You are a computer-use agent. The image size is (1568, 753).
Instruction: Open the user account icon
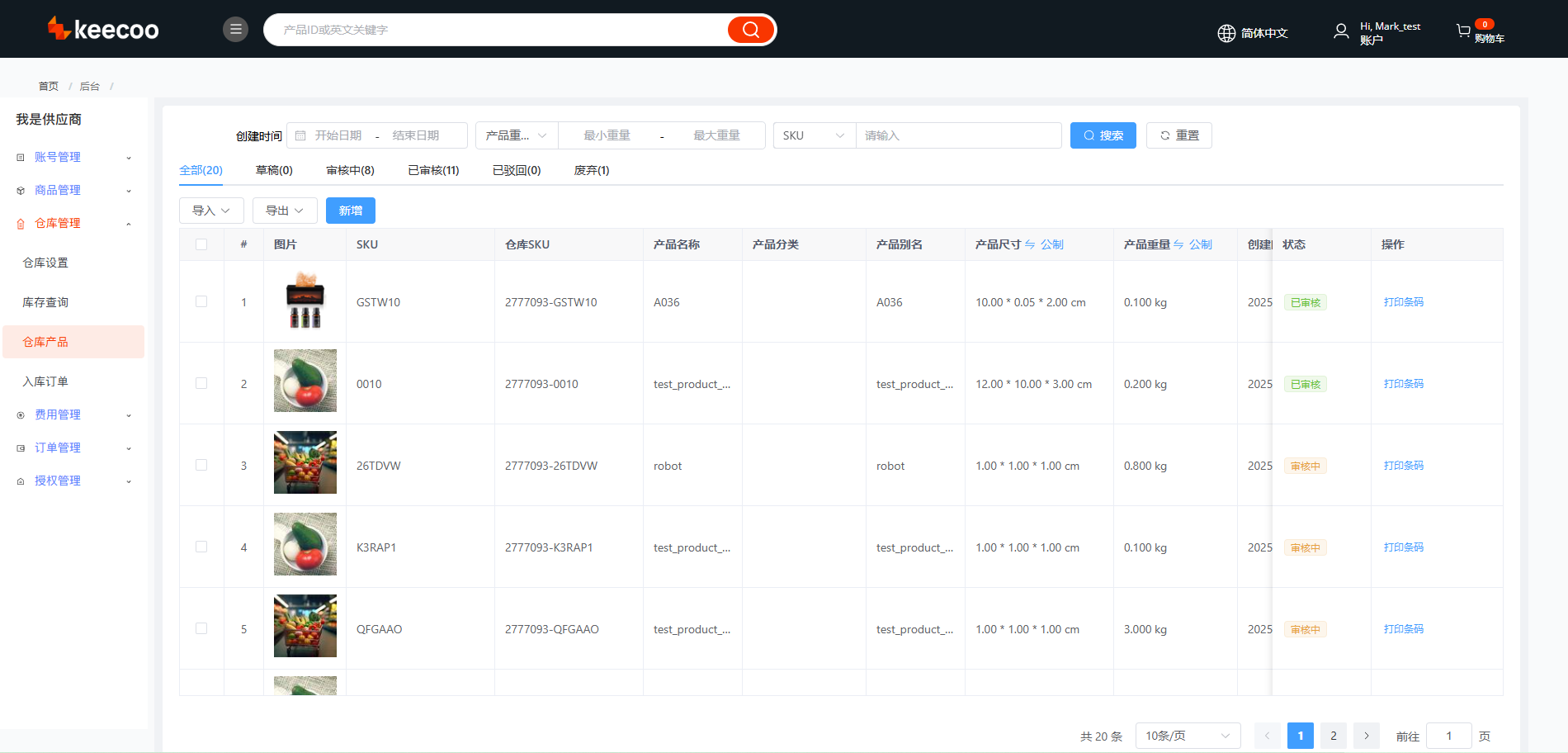pyautogui.click(x=1341, y=31)
